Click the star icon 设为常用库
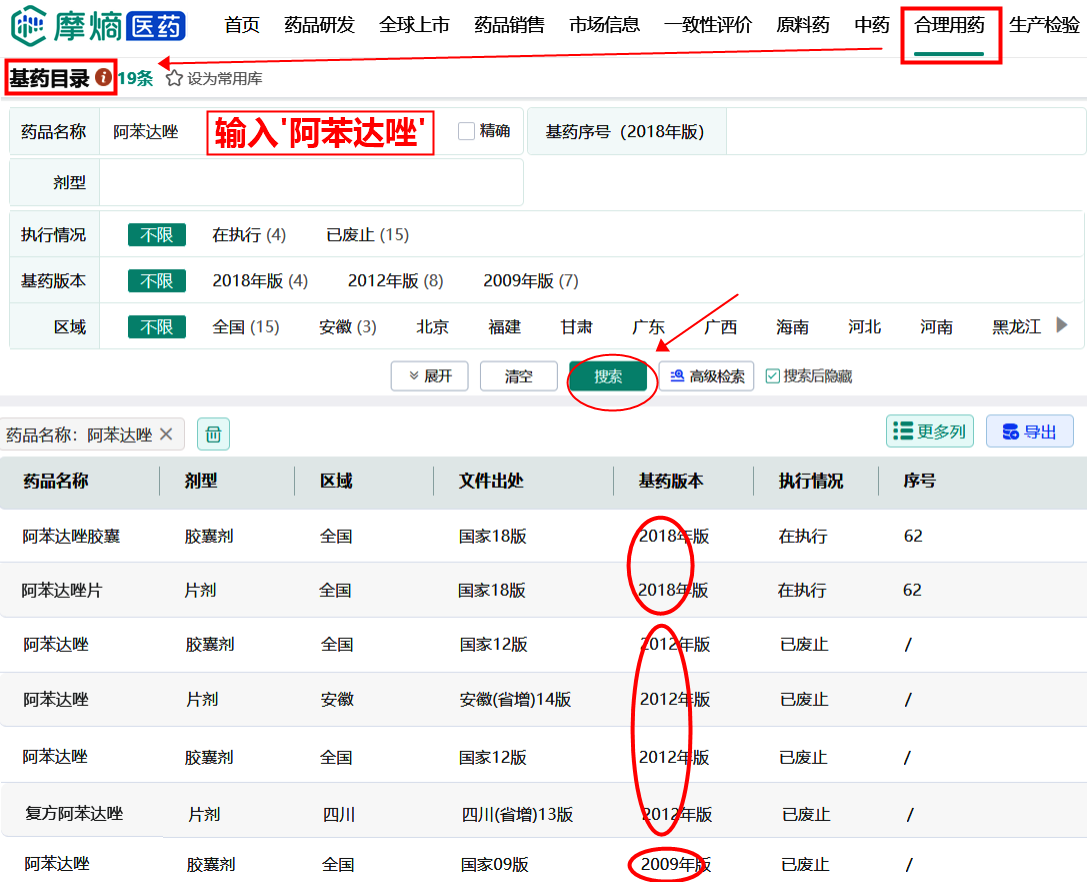Viewport: 1087px width, 882px height. click(174, 78)
